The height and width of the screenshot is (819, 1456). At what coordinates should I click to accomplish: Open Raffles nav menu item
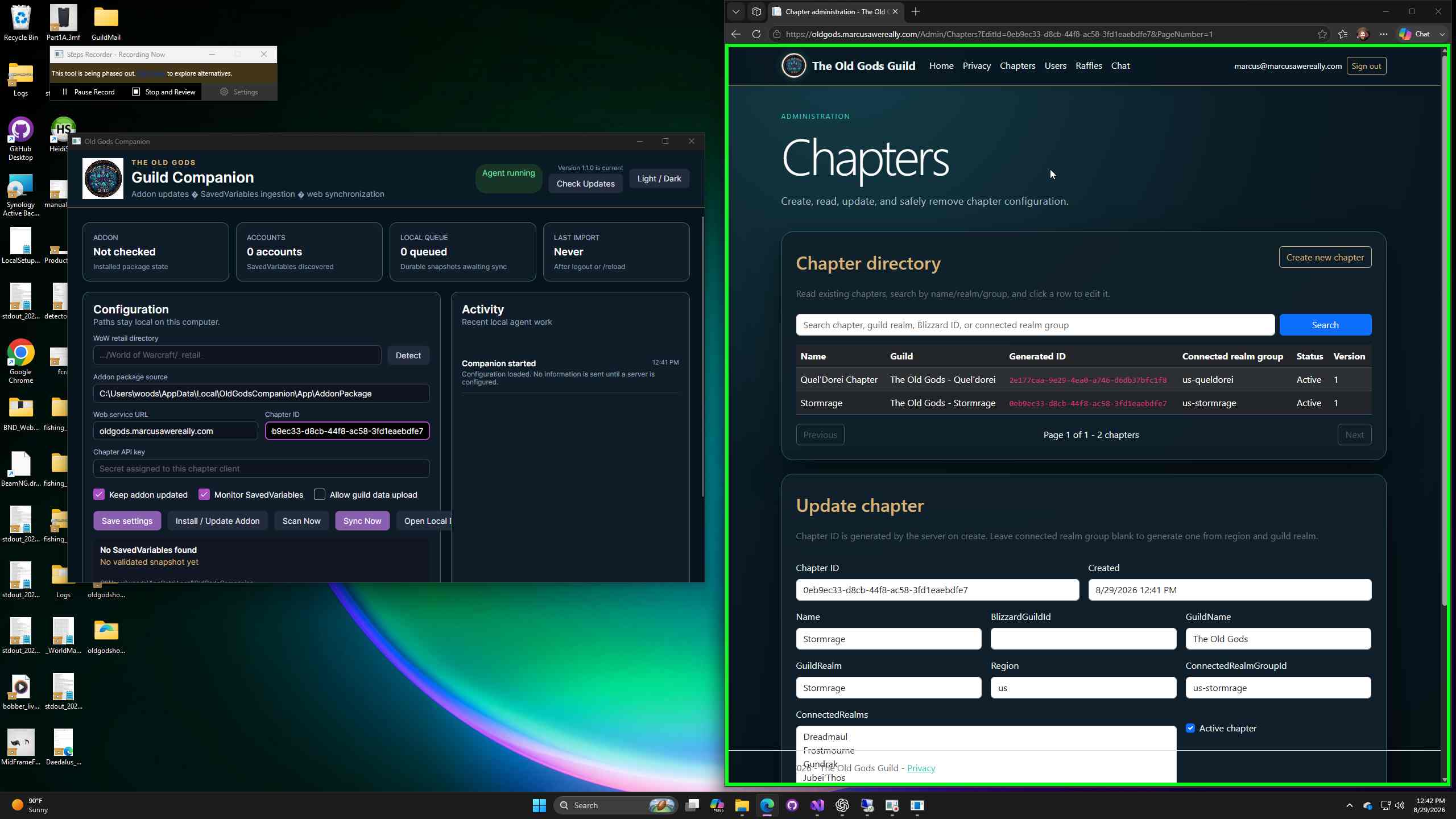coord(1089,66)
